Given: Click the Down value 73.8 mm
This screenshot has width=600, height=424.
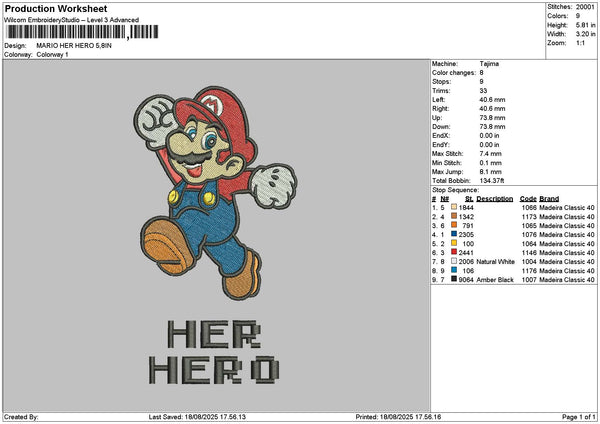Looking at the screenshot, I should tap(492, 127).
